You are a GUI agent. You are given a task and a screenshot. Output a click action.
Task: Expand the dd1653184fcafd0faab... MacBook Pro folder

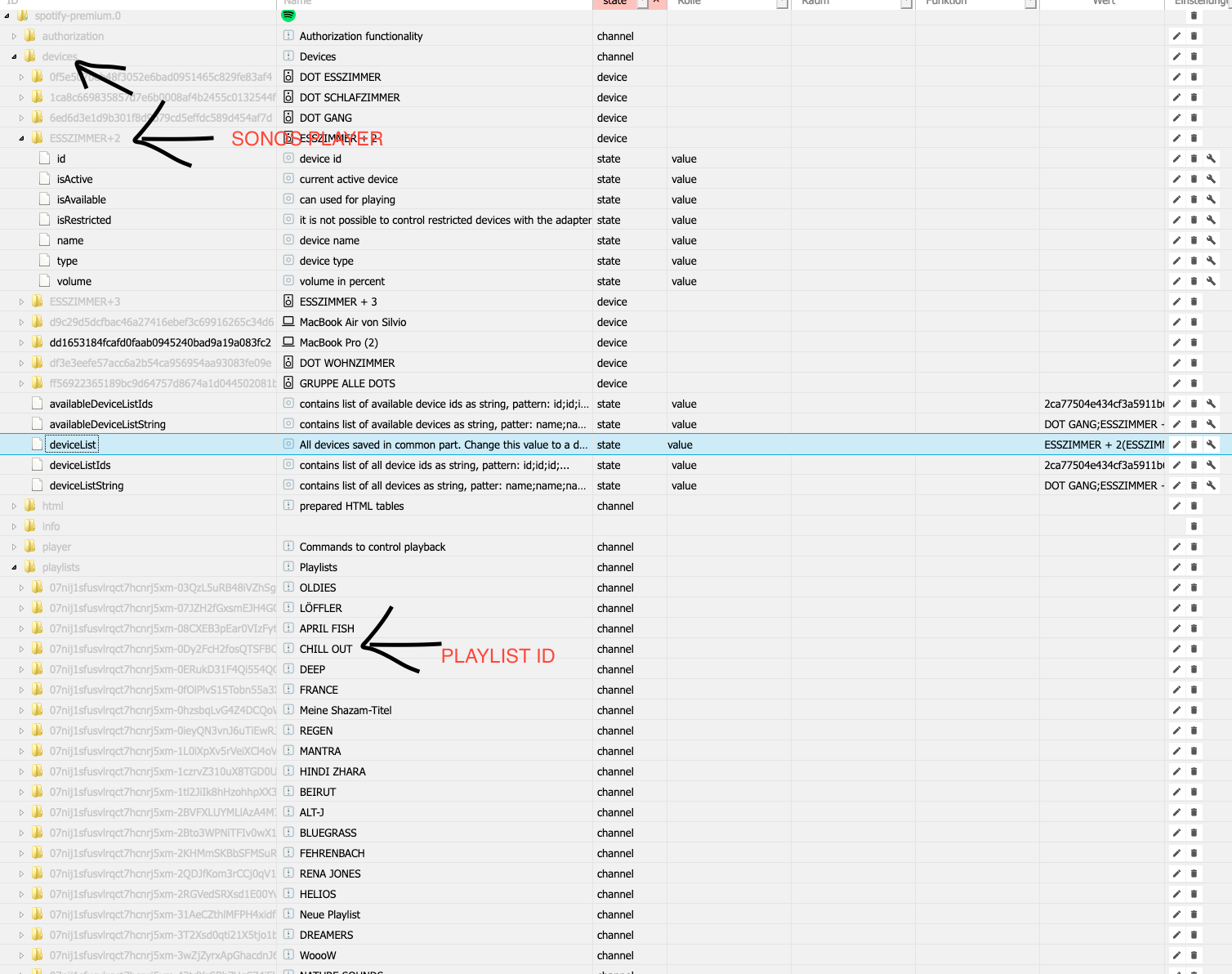tap(21, 342)
